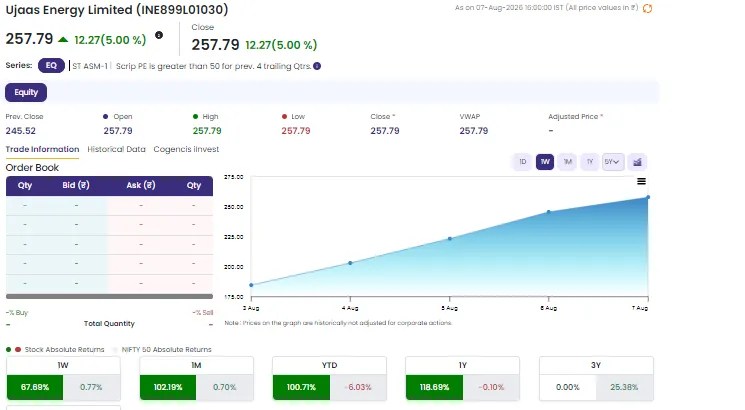
Task: Select the 1Y chart range
Action: coord(590,162)
